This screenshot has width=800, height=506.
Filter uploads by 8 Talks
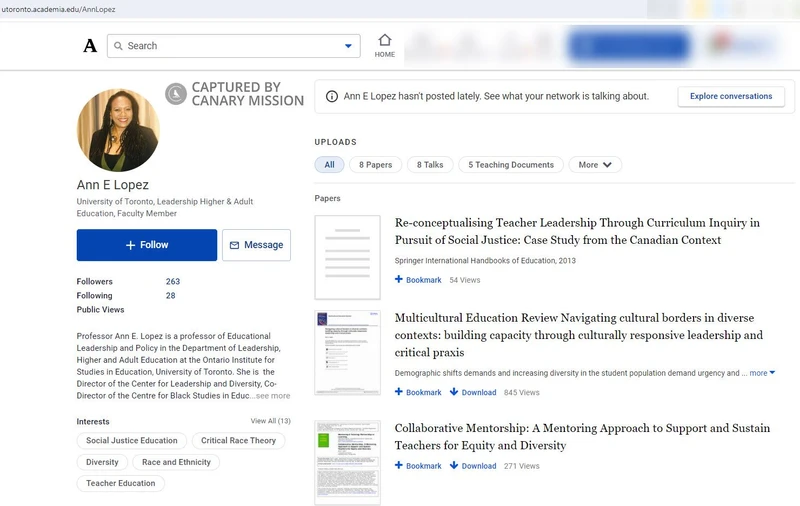pos(430,165)
